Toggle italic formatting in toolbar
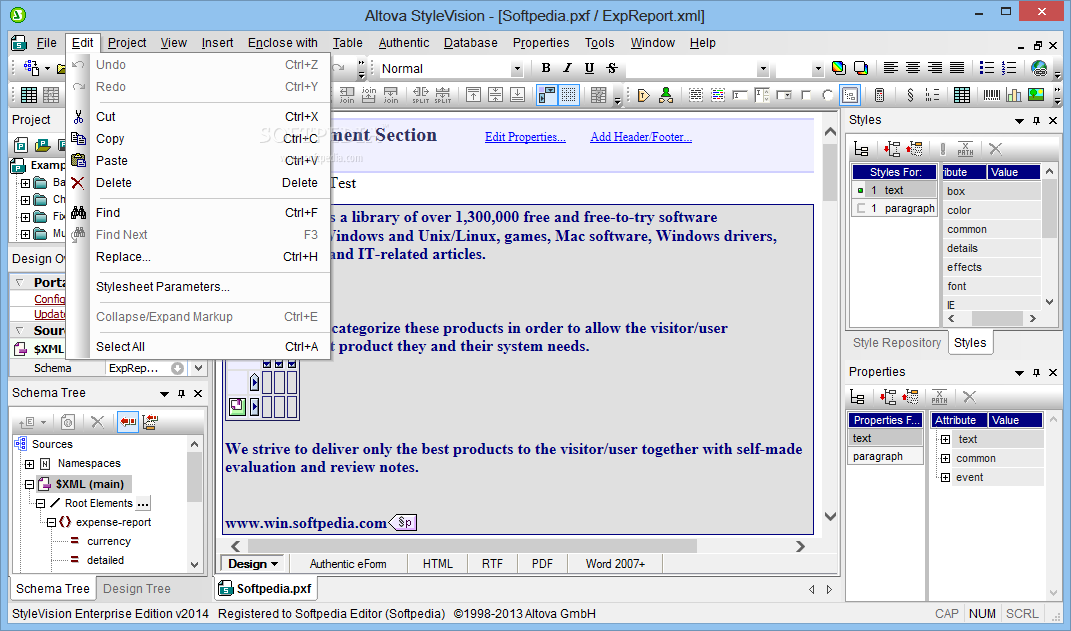The image size is (1071, 631). pyautogui.click(x=567, y=68)
